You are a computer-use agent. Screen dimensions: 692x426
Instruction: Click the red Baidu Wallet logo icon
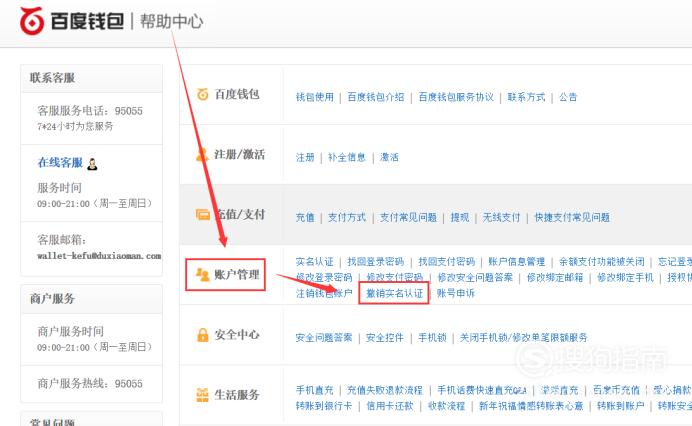(x=32, y=21)
